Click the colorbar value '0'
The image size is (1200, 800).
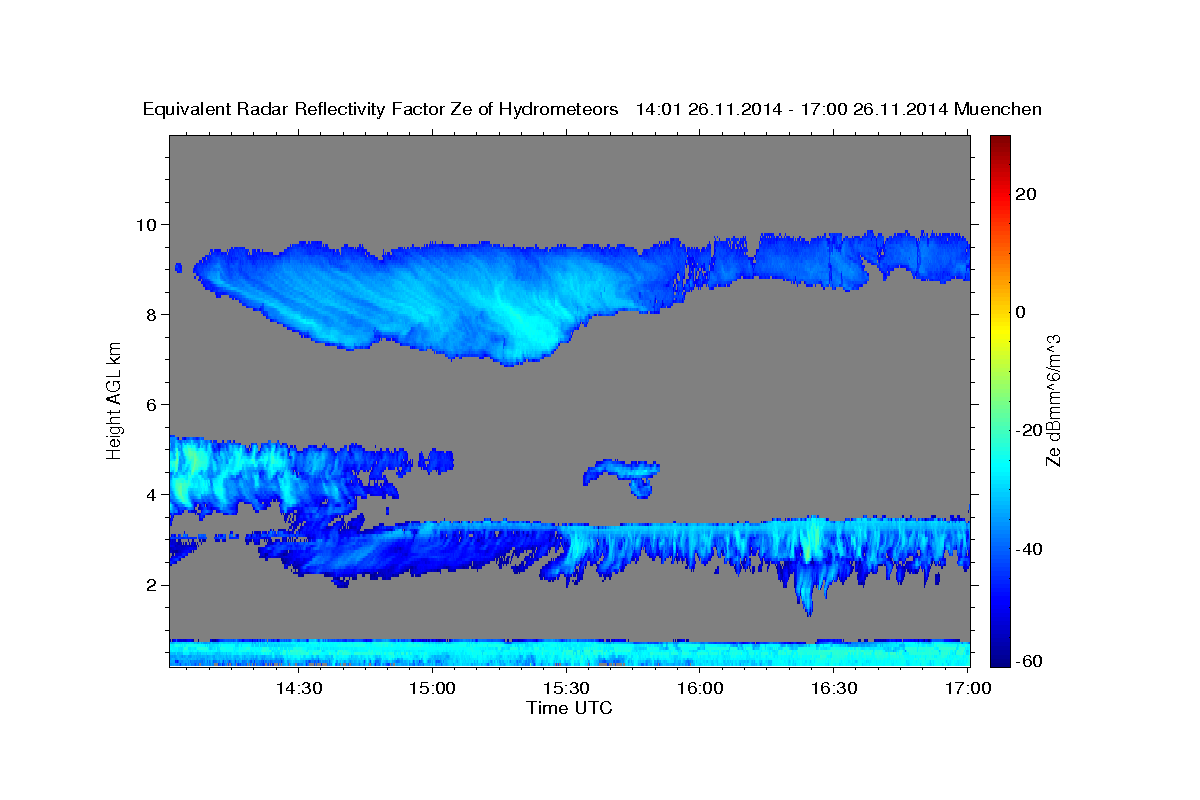coord(1021,312)
